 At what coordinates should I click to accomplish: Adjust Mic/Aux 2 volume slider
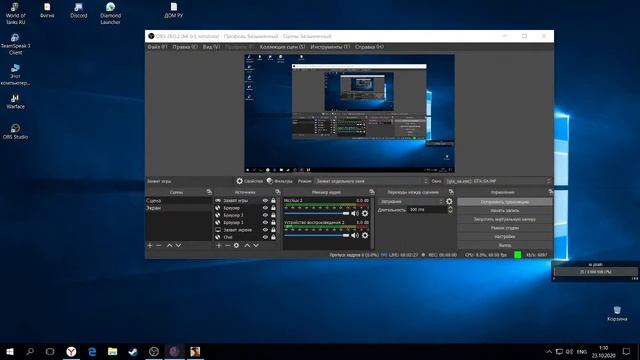(317, 213)
